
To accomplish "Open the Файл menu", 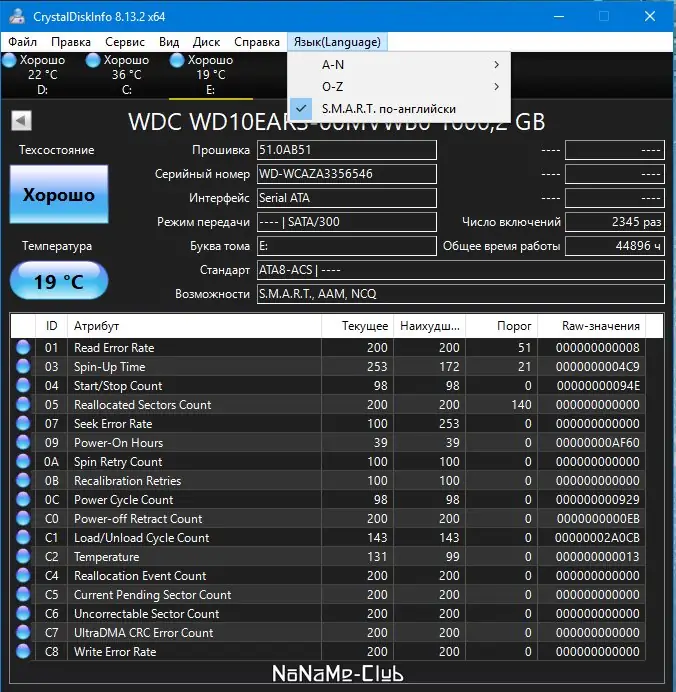I will coord(23,42).
